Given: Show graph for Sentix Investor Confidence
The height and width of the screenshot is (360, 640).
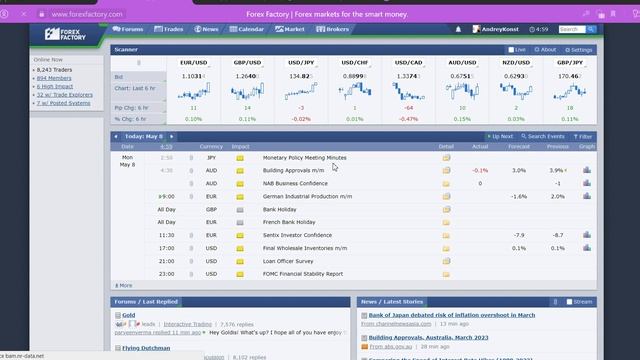Looking at the screenshot, I should [587, 235].
